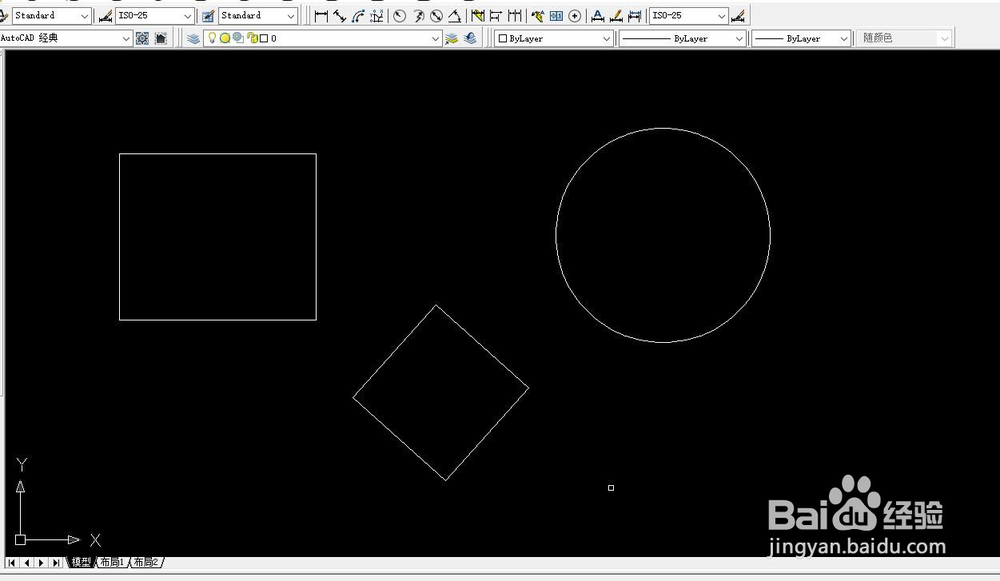
Task: Select the Dimension Update tool
Action: 635,16
